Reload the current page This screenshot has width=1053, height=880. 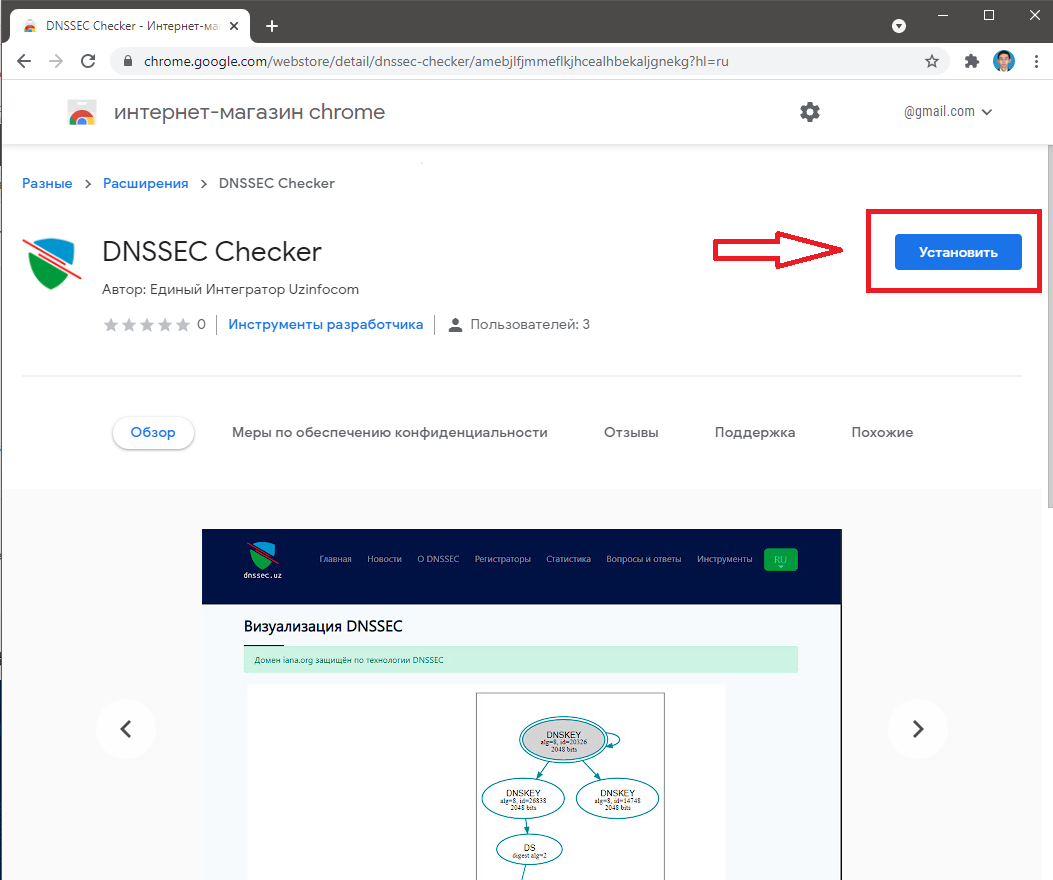(x=88, y=61)
